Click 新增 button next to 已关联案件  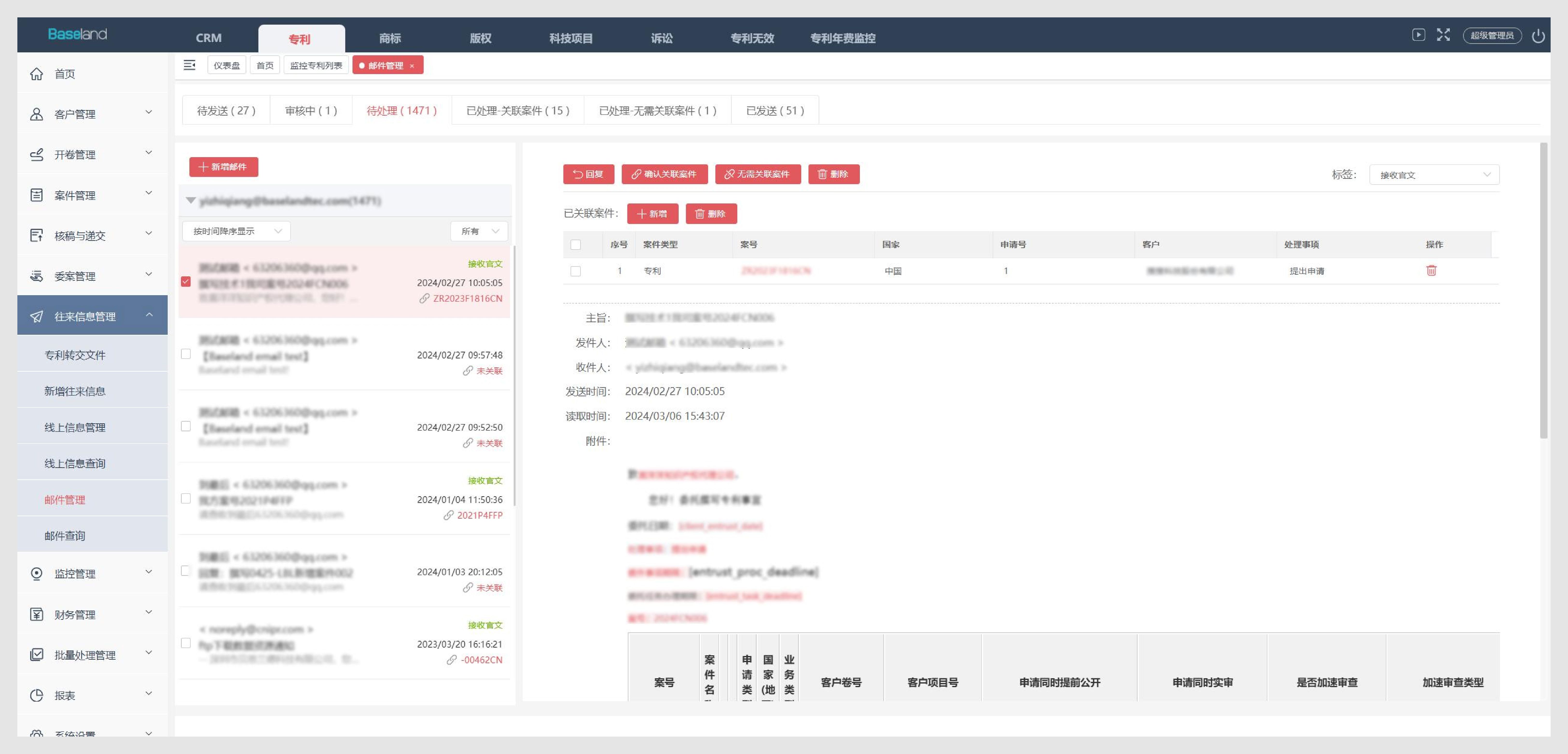coord(653,214)
